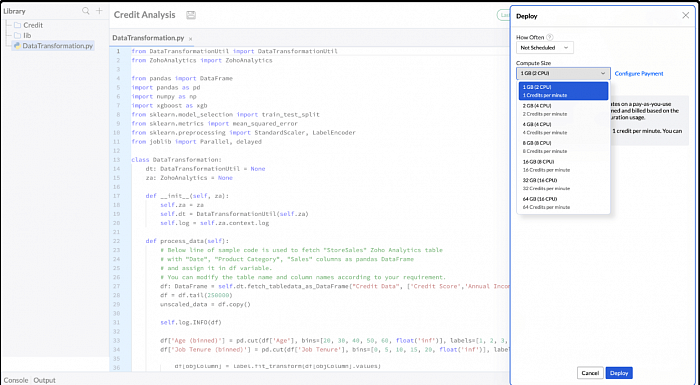Choose 8 GB (8 CPU) option
700x385 pixels.
(563, 147)
